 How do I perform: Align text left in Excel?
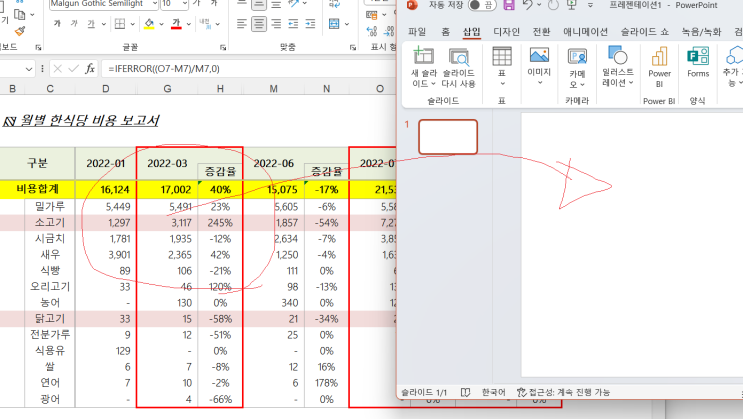pos(242,24)
